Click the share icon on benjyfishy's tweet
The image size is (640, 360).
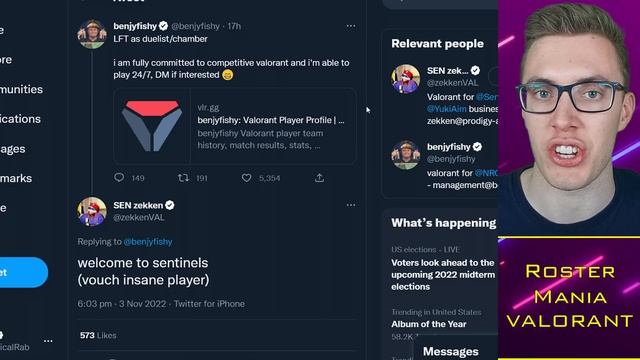[x=319, y=178]
